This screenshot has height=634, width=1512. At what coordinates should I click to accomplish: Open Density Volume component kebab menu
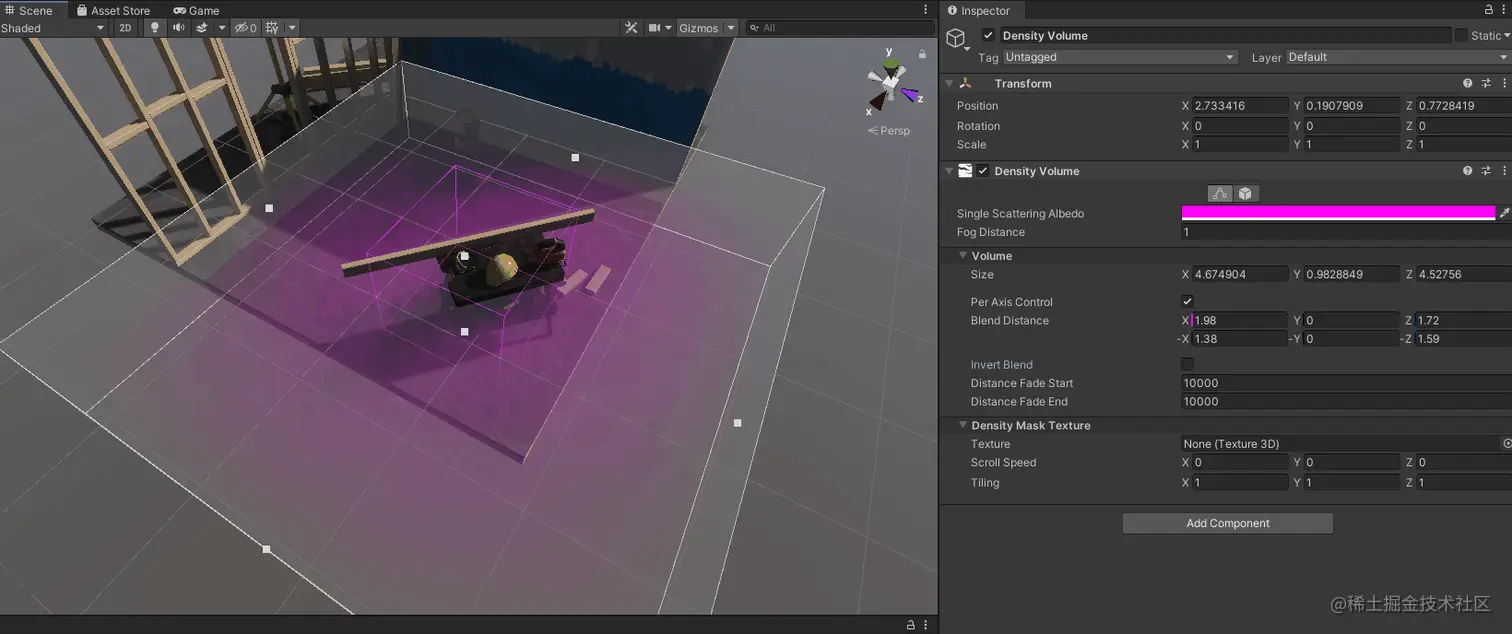click(x=1503, y=171)
